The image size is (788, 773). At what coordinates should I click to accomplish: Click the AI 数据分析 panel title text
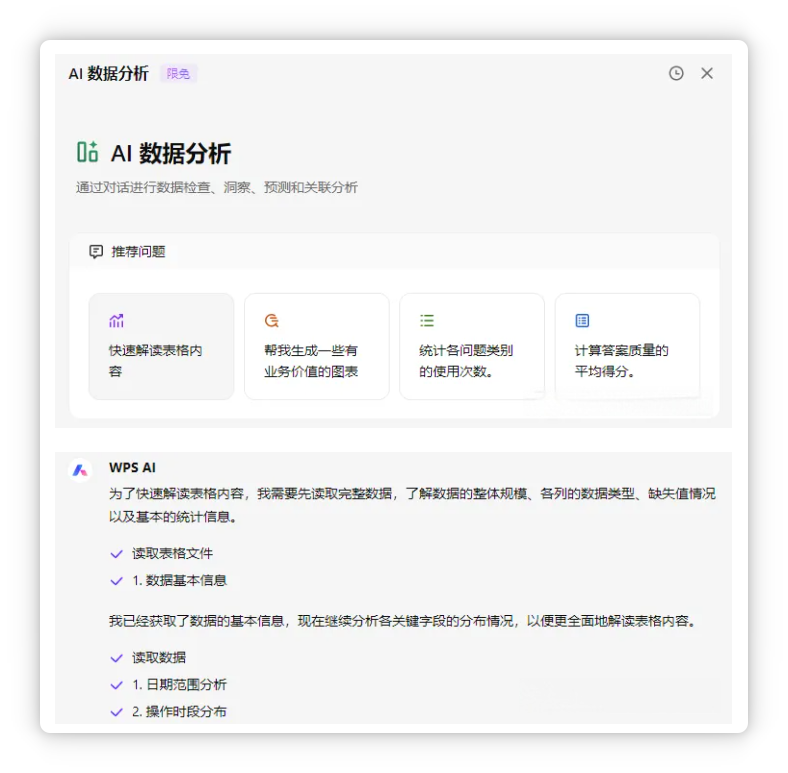tap(109, 74)
